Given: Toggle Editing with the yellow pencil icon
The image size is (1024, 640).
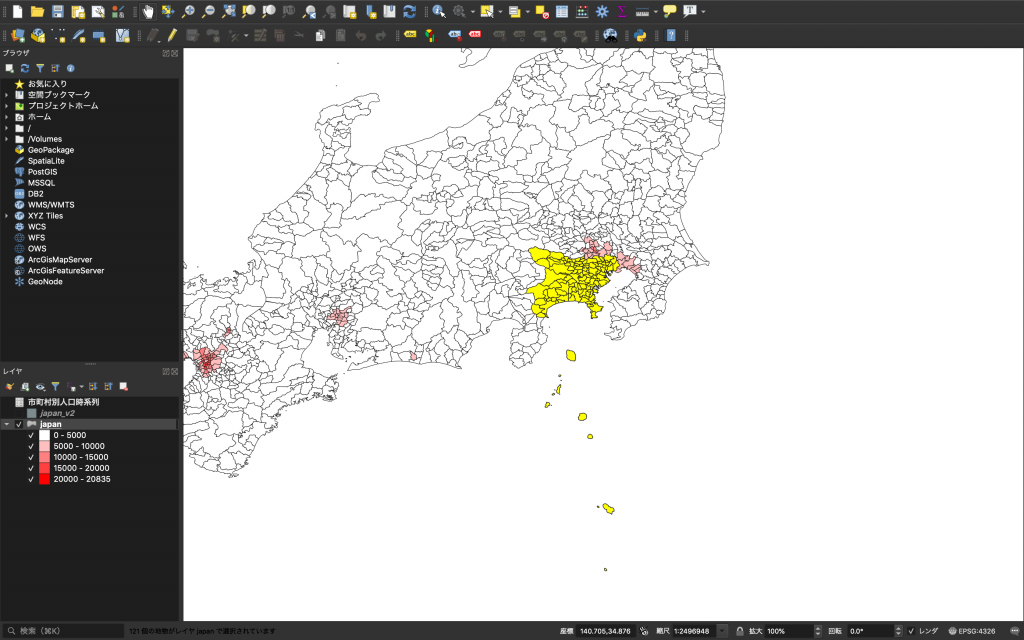Looking at the screenshot, I should [x=172, y=35].
